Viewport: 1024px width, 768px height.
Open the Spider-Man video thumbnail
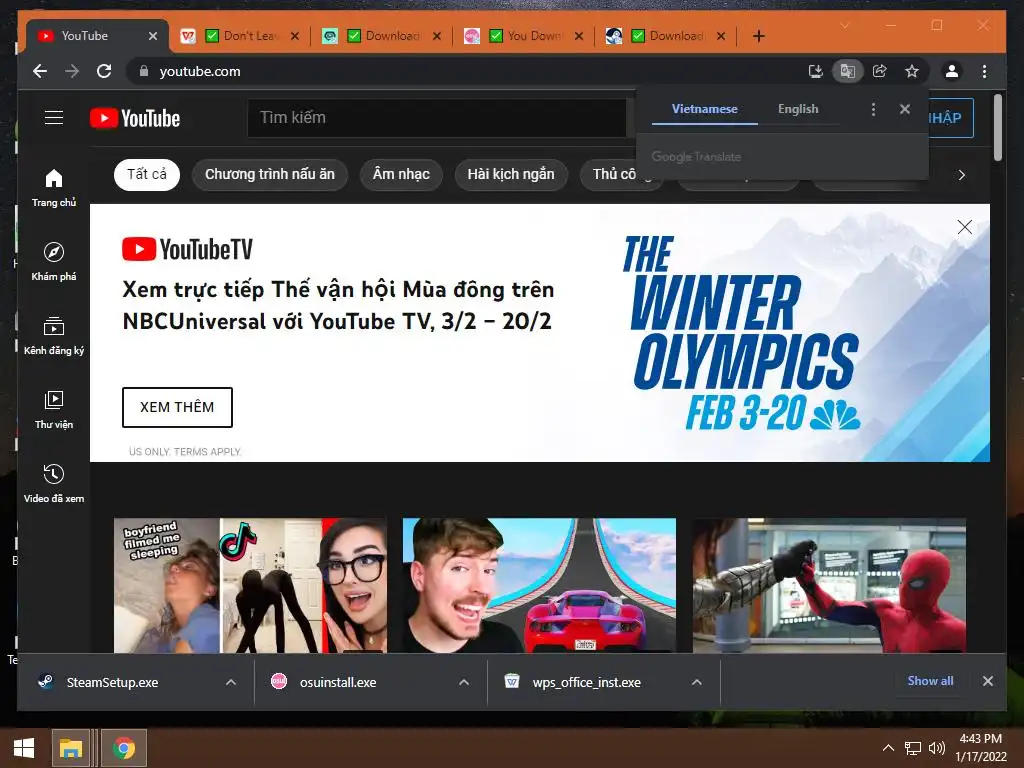[x=829, y=586]
